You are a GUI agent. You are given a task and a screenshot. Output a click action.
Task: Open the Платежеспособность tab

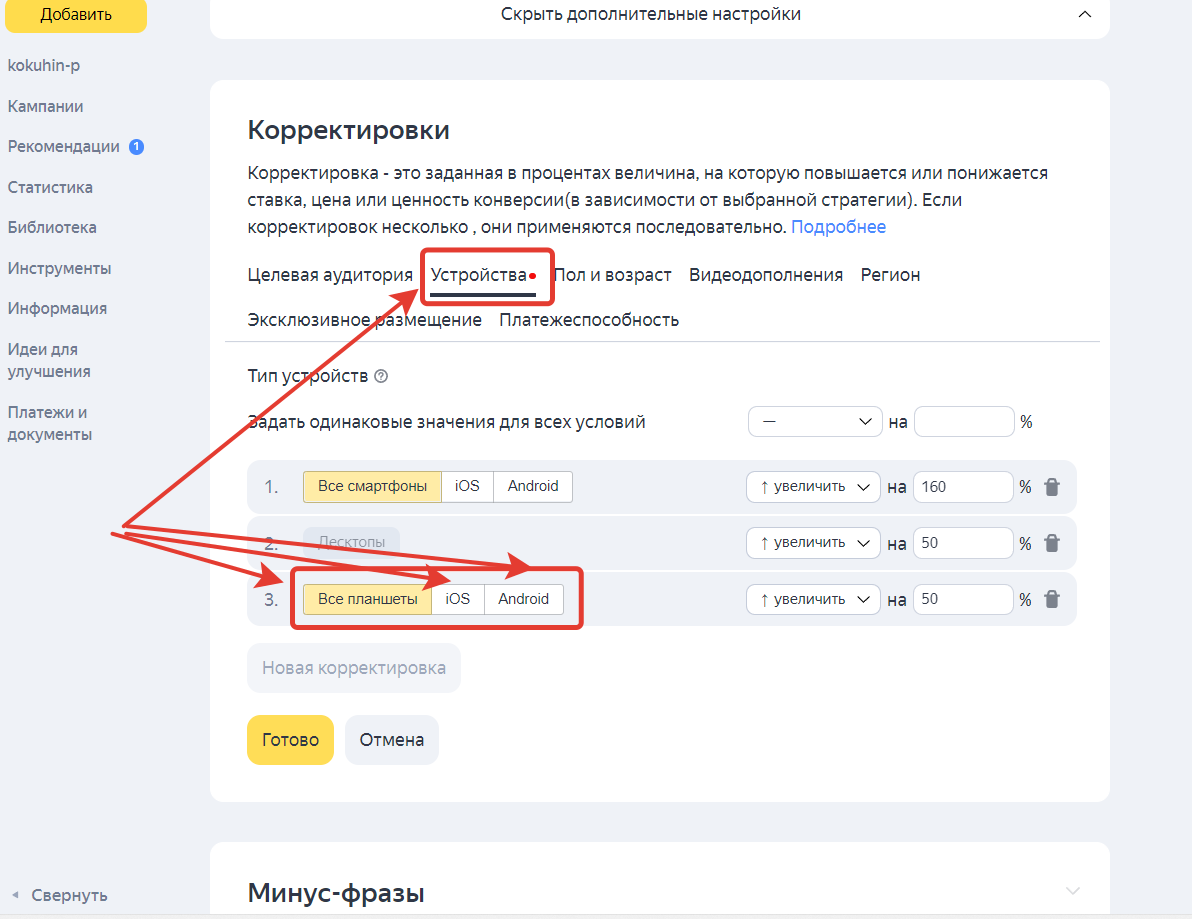pos(589,319)
